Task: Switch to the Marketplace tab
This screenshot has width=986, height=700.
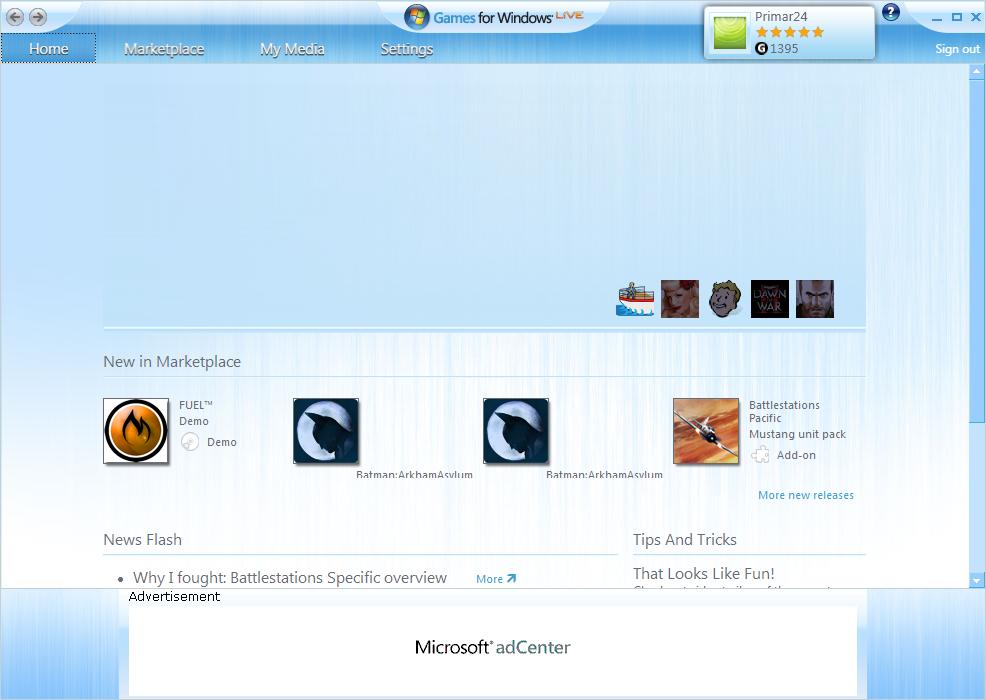Action: [164, 48]
